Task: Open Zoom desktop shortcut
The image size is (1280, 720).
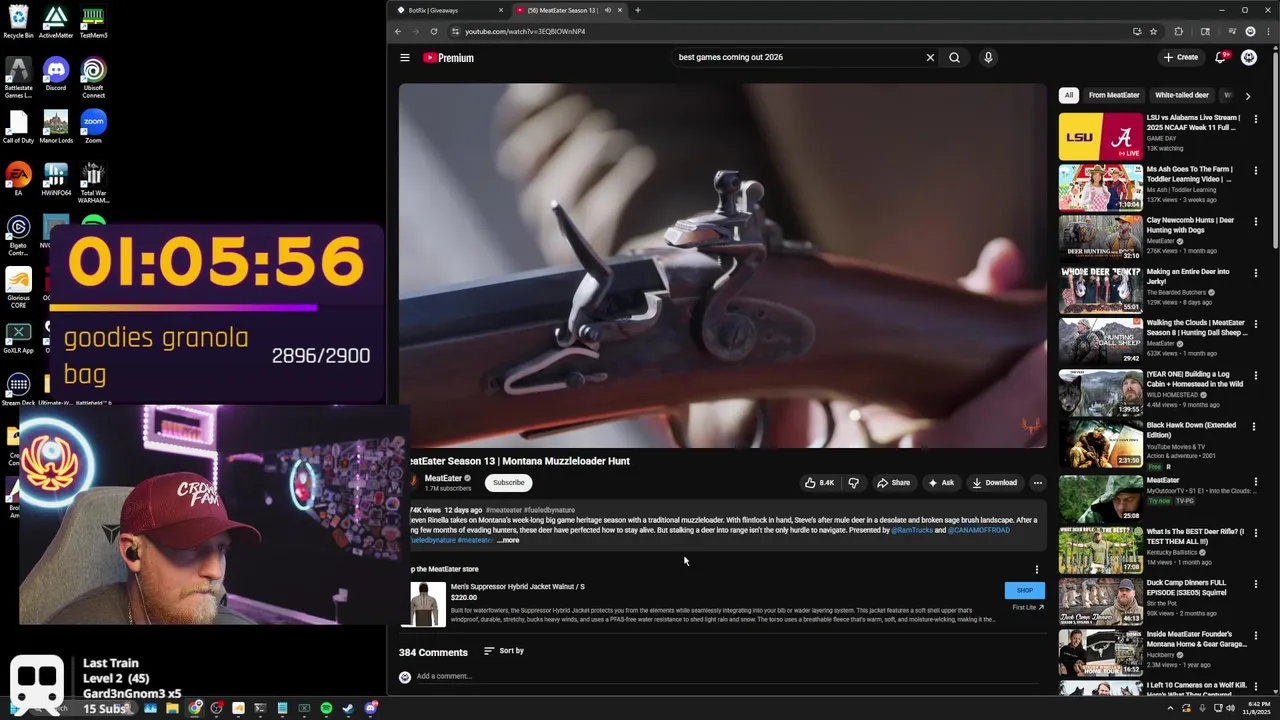Action: point(93,127)
